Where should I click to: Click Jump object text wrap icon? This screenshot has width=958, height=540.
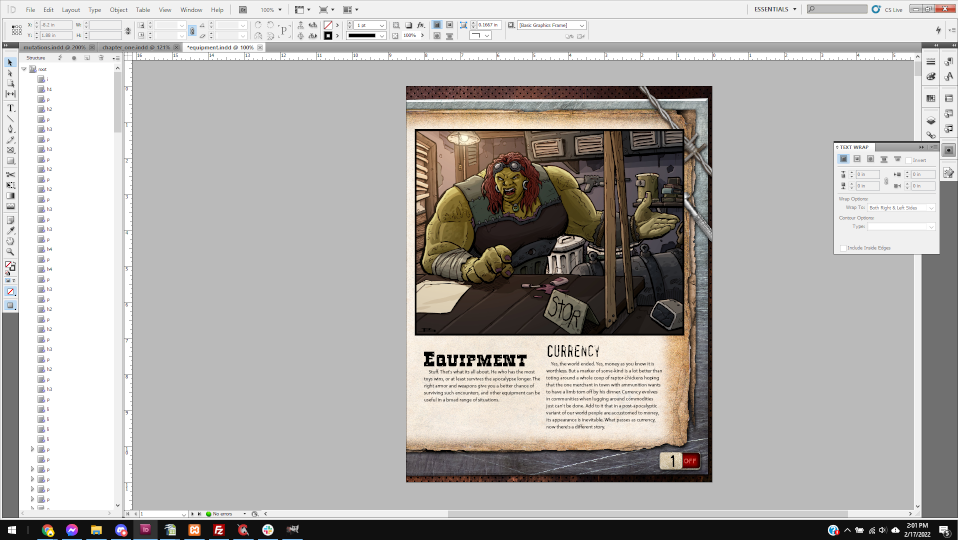coord(884,159)
